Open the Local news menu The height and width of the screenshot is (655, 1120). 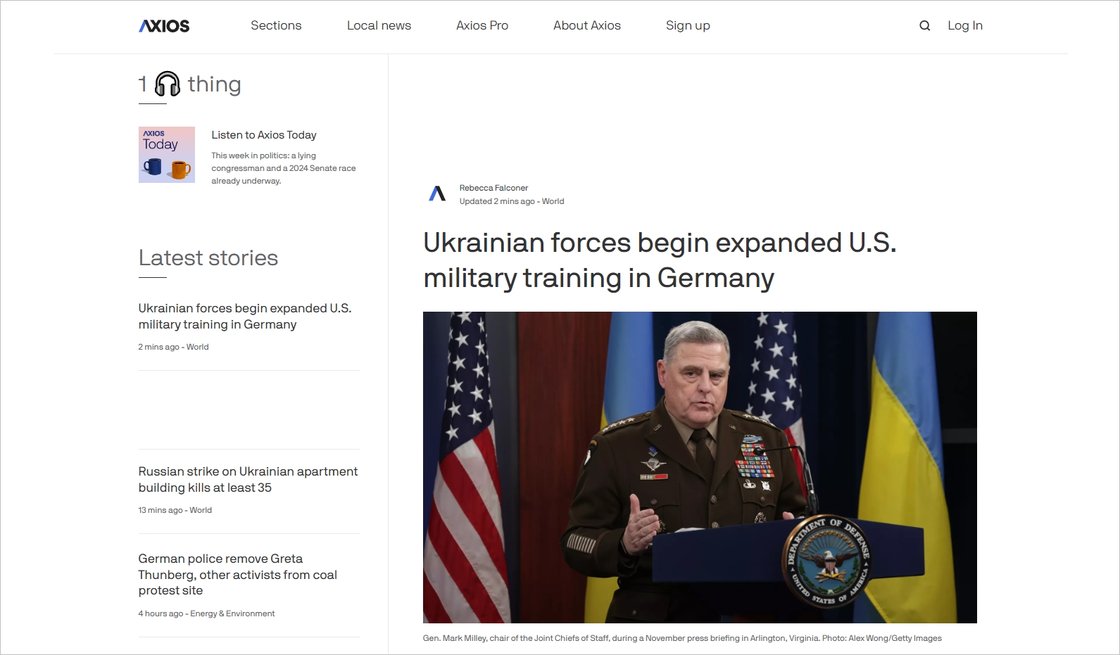(x=379, y=26)
